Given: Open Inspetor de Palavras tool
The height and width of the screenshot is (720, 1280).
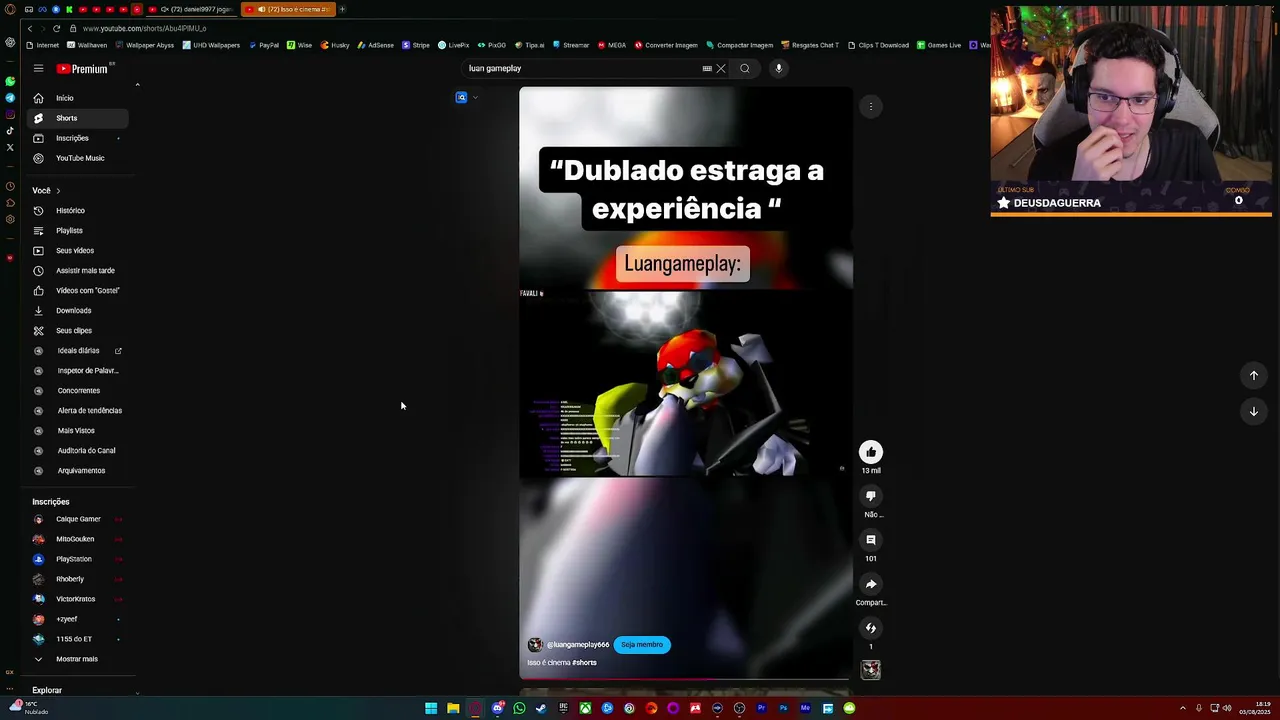Looking at the screenshot, I should tap(78, 371).
